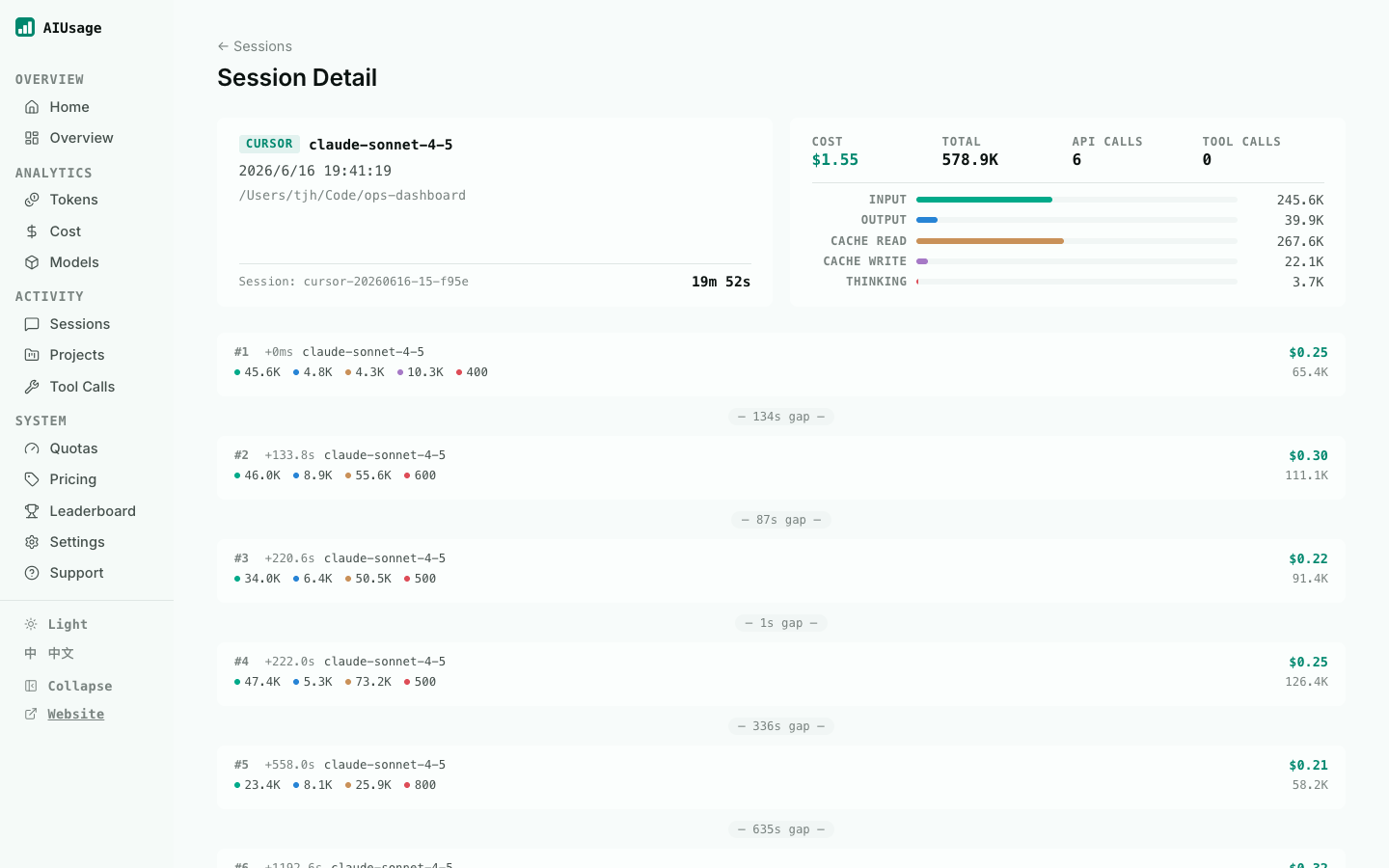Viewport: 1389px width, 868px height.
Task: Open the Pricing page
Action: (x=87, y=479)
